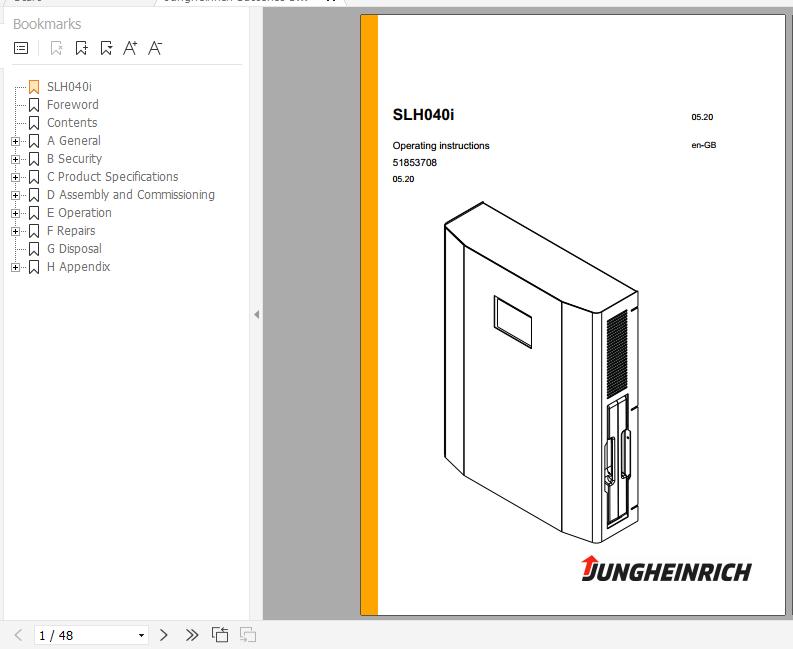Image resolution: width=793 pixels, height=649 pixels.
Task: Expand the A General tree node
Action: pyautogui.click(x=15, y=141)
